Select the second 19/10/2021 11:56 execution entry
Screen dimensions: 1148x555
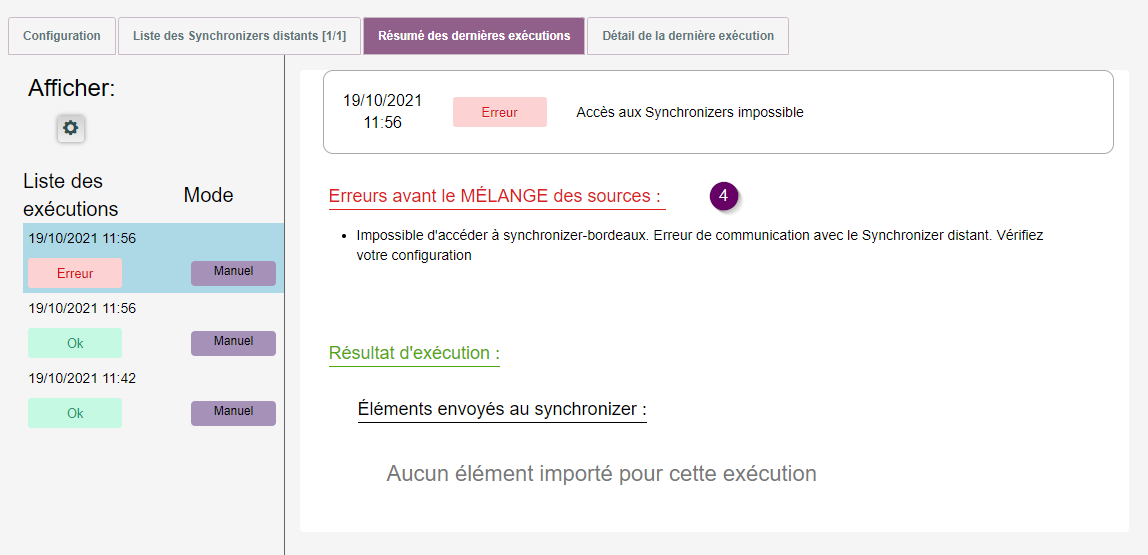pos(82,309)
